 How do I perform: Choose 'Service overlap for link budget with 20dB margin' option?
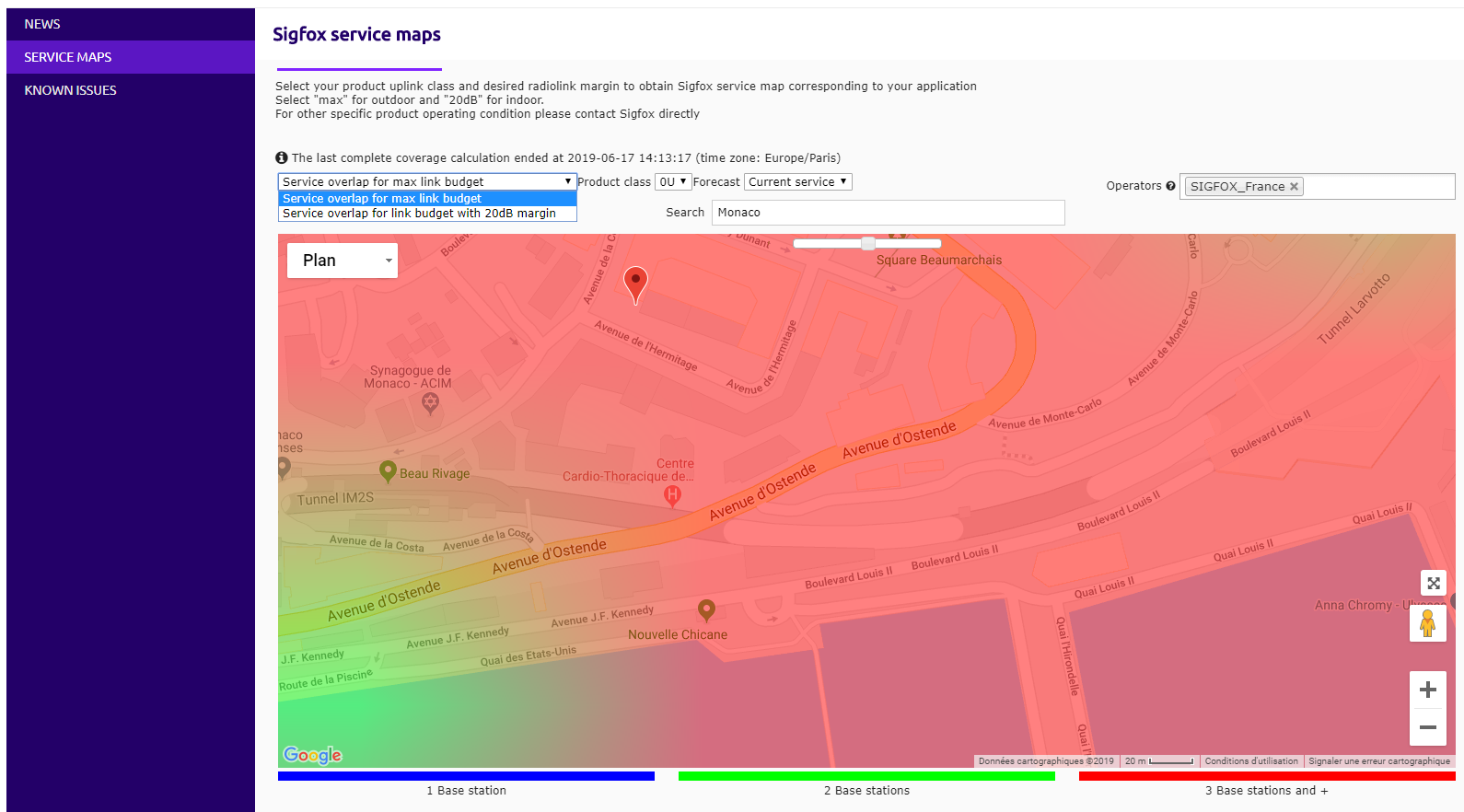click(427, 214)
